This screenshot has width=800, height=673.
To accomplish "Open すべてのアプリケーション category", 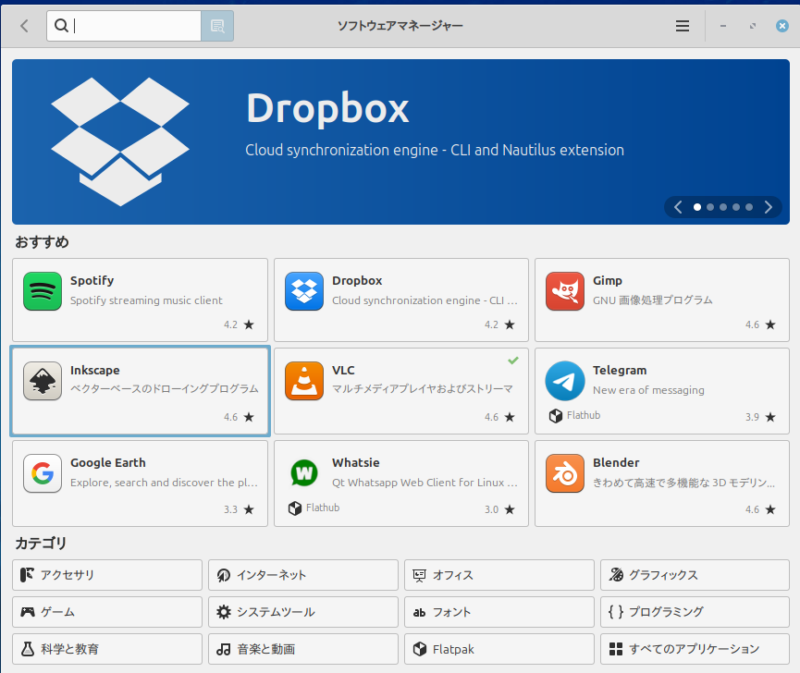I will [694, 649].
